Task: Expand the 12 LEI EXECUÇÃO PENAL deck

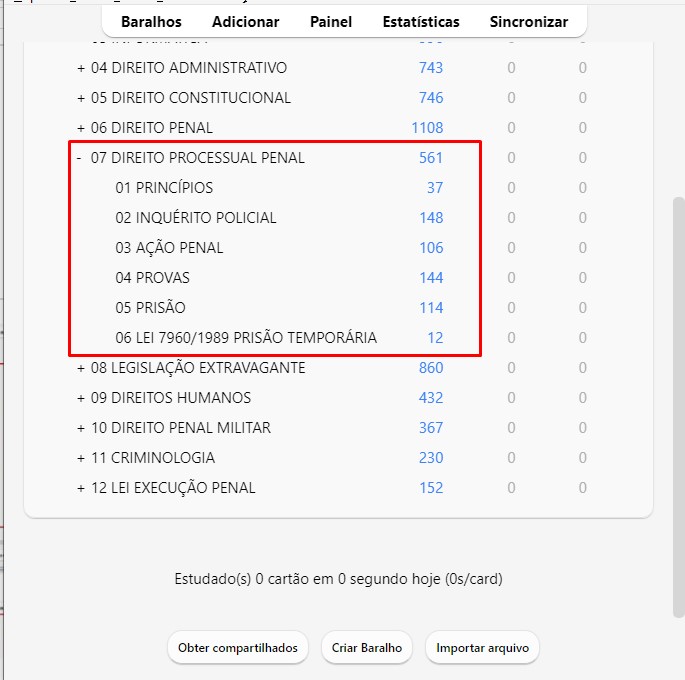Action: coord(81,488)
